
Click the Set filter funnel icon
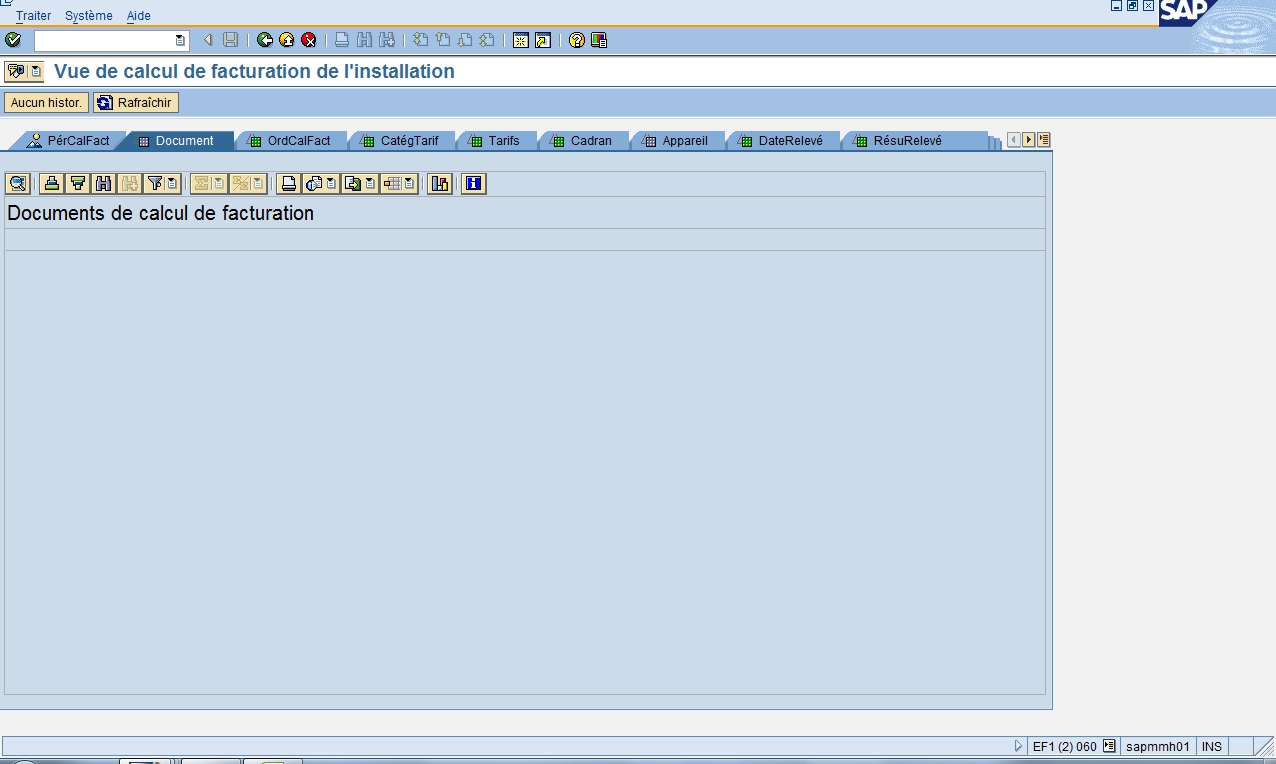pyautogui.click(x=155, y=183)
